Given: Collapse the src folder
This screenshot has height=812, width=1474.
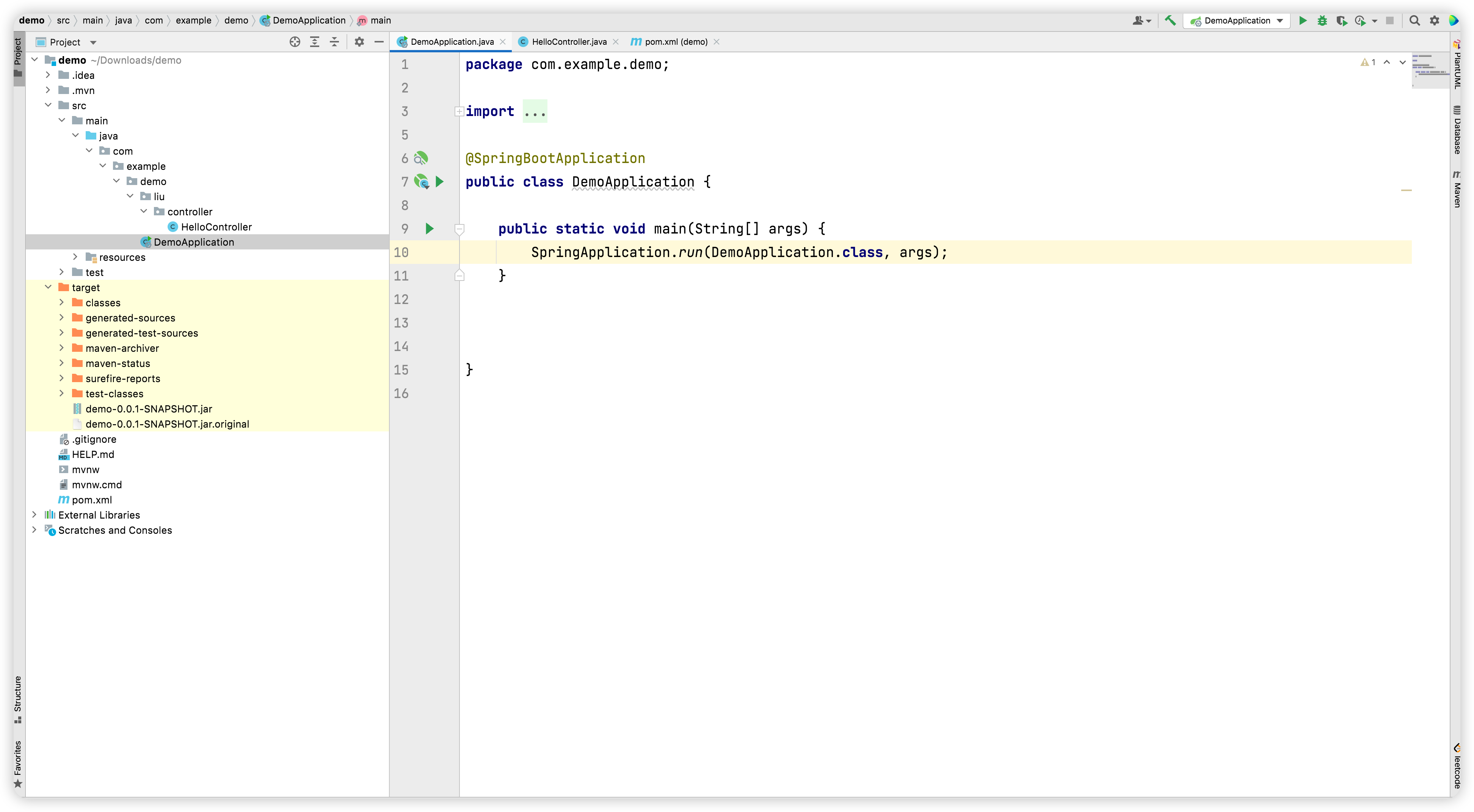Looking at the screenshot, I should coord(48,105).
